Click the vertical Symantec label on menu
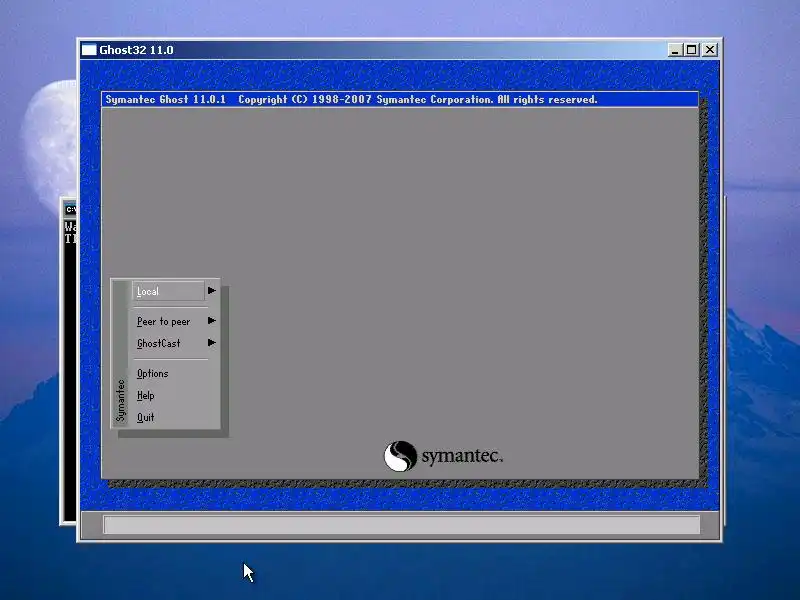Image resolution: width=800 pixels, height=600 pixels. (x=120, y=401)
